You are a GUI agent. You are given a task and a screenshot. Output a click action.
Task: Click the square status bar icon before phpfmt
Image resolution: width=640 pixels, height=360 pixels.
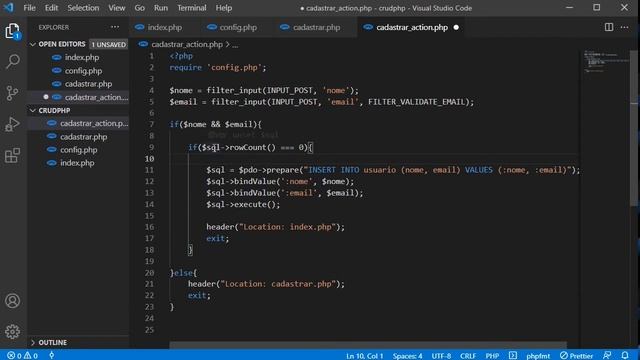513,356
